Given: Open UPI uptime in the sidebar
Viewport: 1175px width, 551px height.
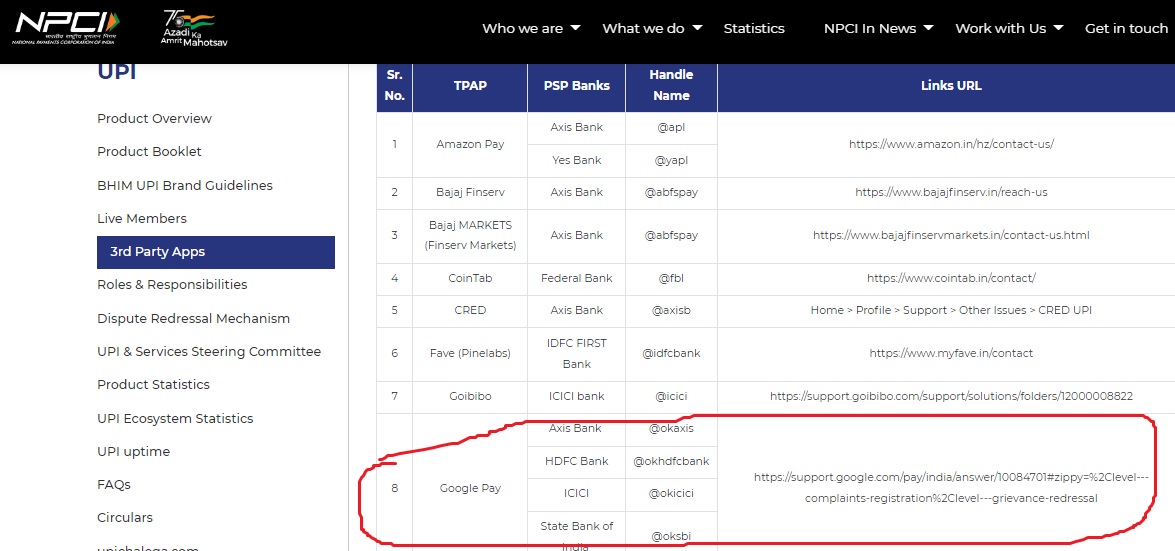Looking at the screenshot, I should [133, 451].
